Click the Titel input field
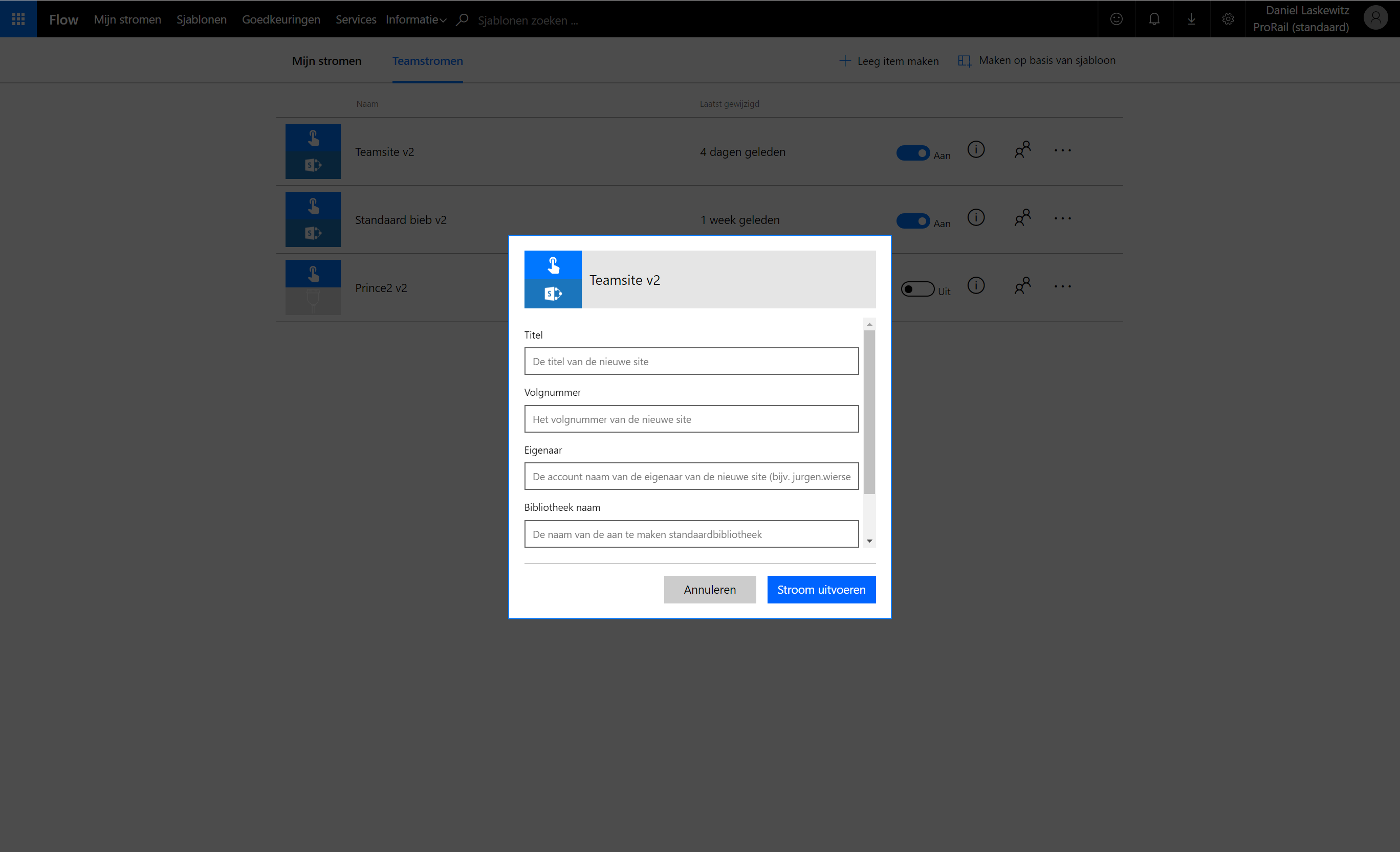The image size is (1400, 852). (691, 361)
